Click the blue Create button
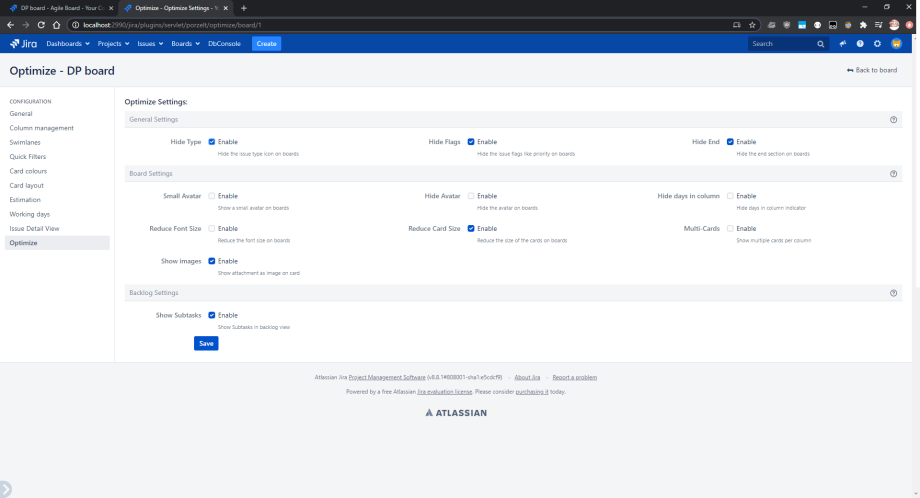This screenshot has width=920, height=498. click(x=266, y=43)
